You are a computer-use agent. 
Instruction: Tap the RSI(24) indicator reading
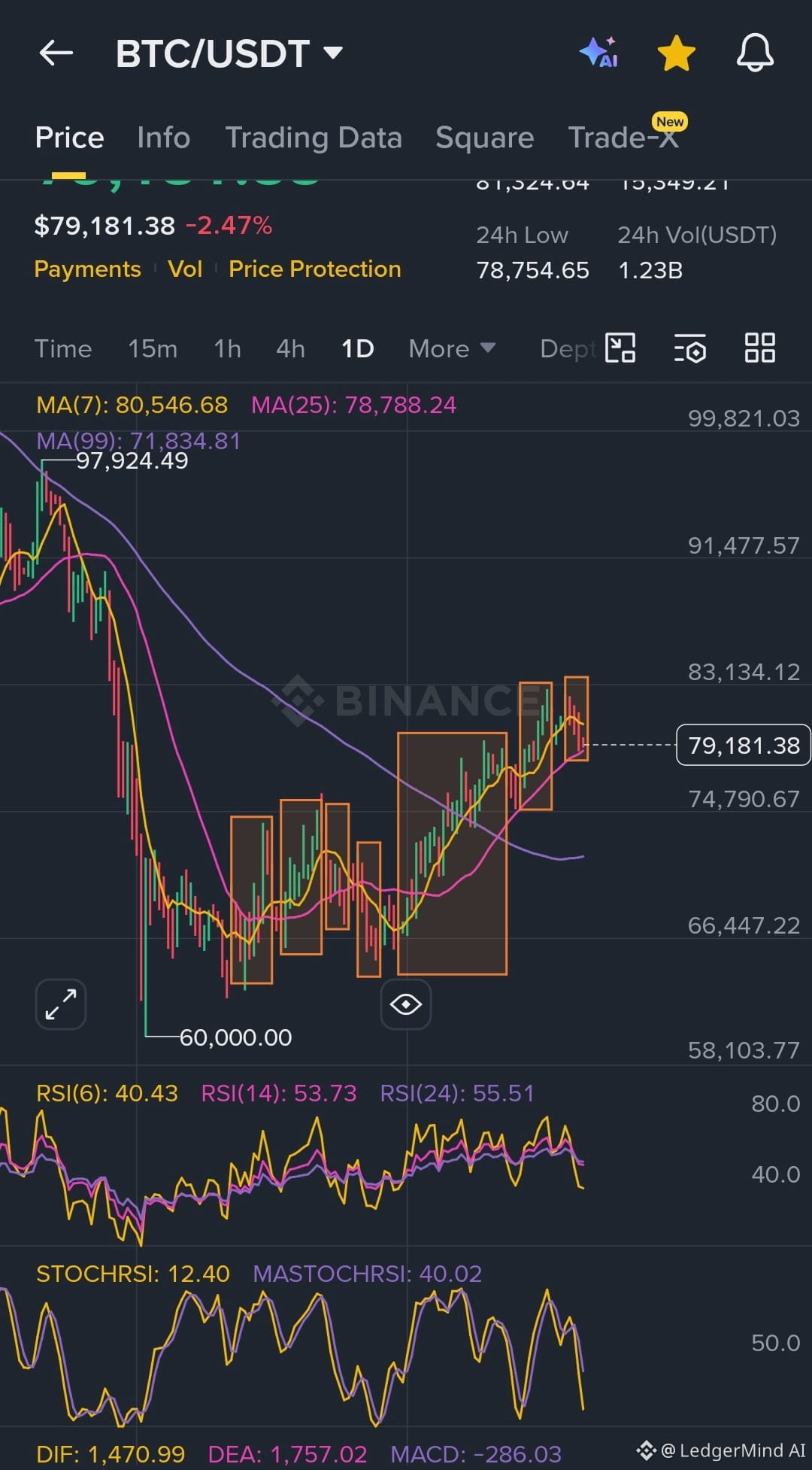click(x=457, y=1093)
